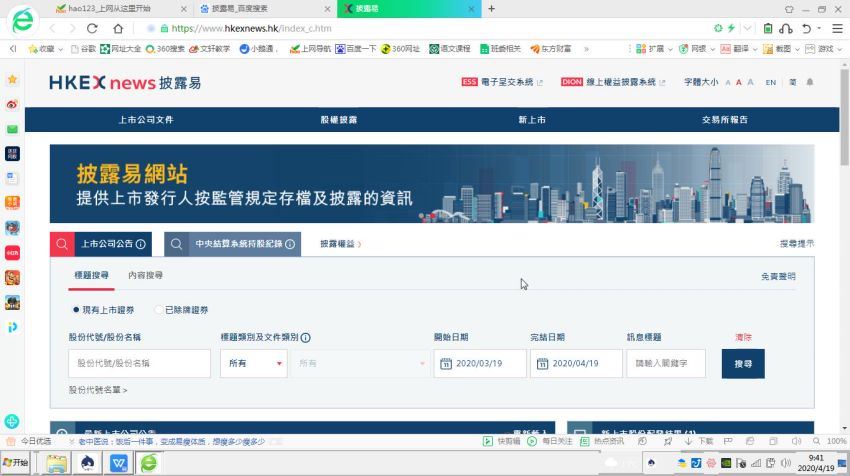Open the disabled 所有 document type dropdown
This screenshot has height=476, width=850.
[x=360, y=363]
